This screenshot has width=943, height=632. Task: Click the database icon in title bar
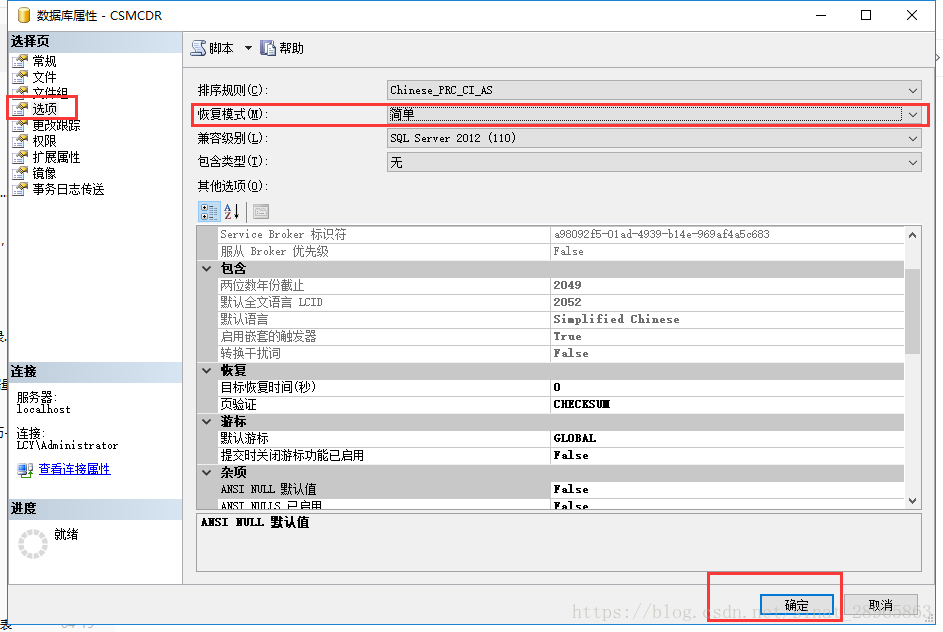[x=23, y=15]
